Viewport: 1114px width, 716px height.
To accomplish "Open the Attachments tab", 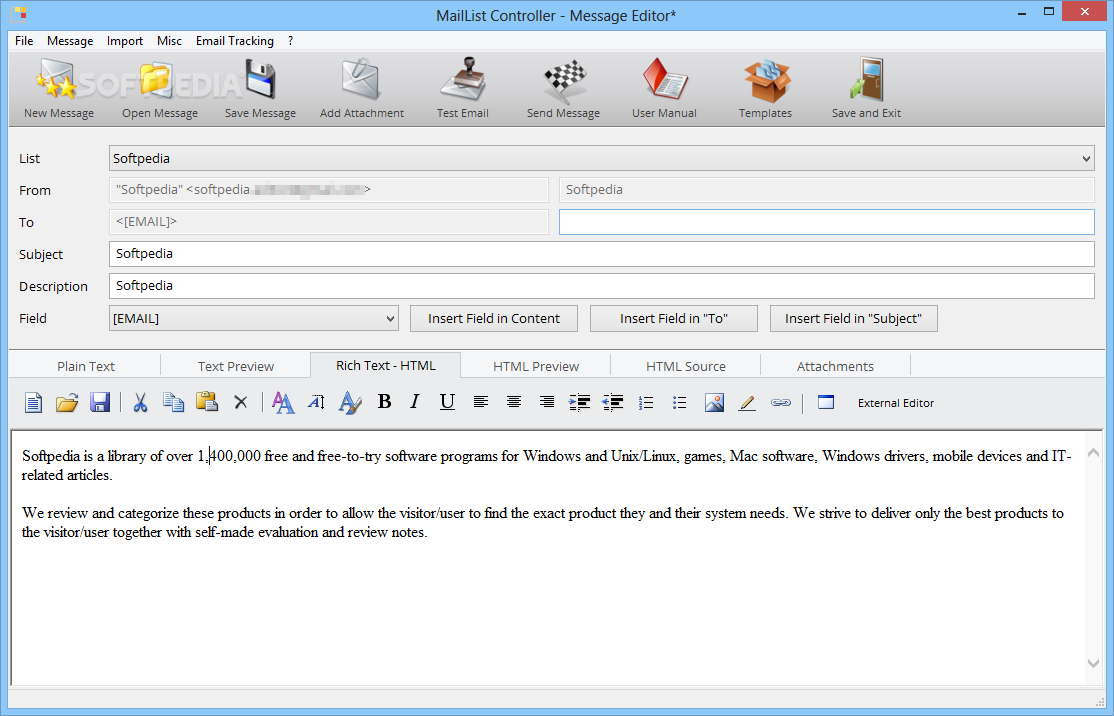I will click(835, 366).
